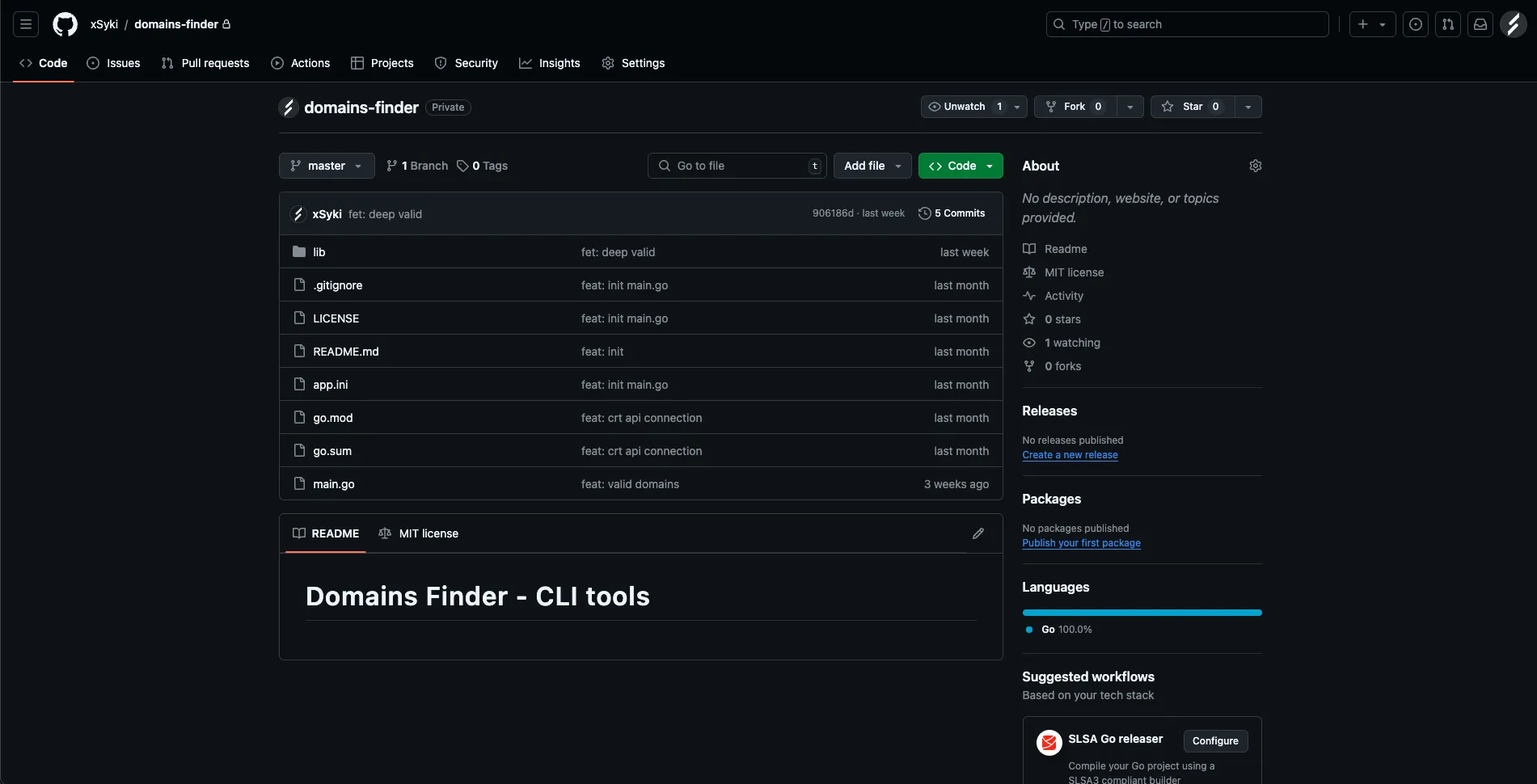This screenshot has width=1537, height=784.
Task: Open user avatar menu in top right
Action: click(x=1513, y=24)
